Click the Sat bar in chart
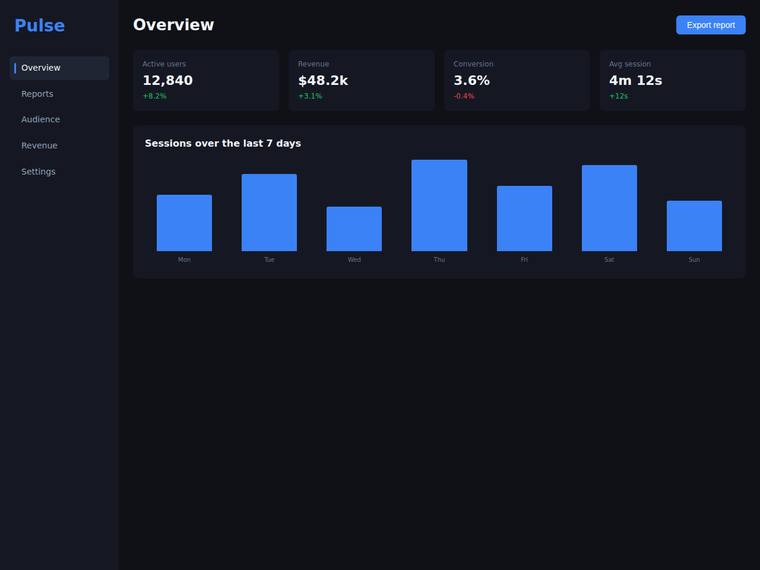Image resolution: width=760 pixels, height=570 pixels. [609, 208]
